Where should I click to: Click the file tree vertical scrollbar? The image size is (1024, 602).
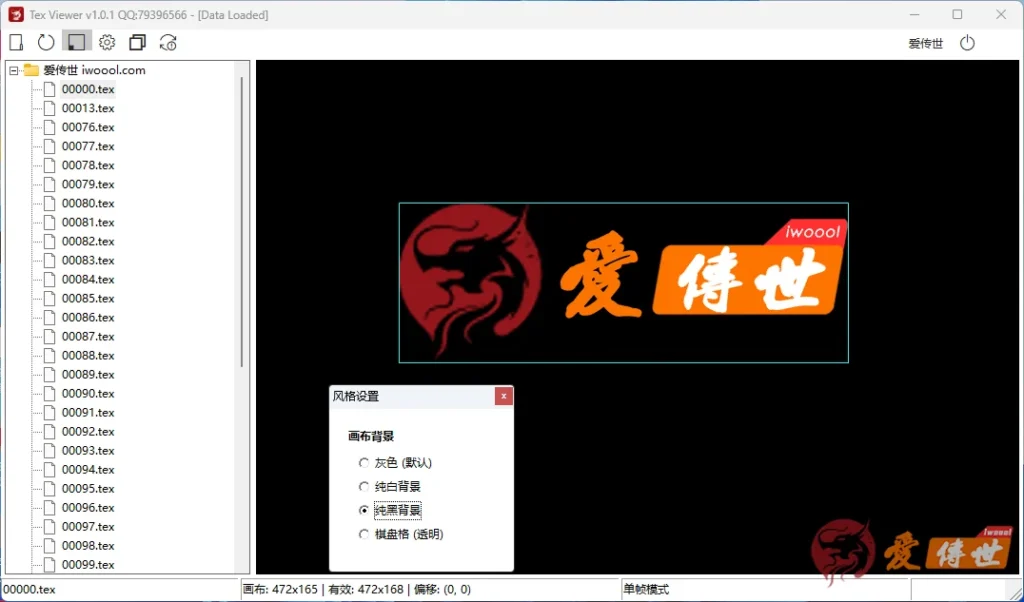pyautogui.click(x=242, y=222)
